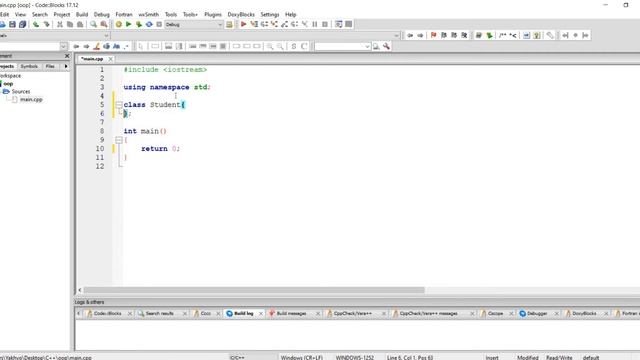Click the Save all files icon
The width and height of the screenshot is (640, 360).
(22, 24)
